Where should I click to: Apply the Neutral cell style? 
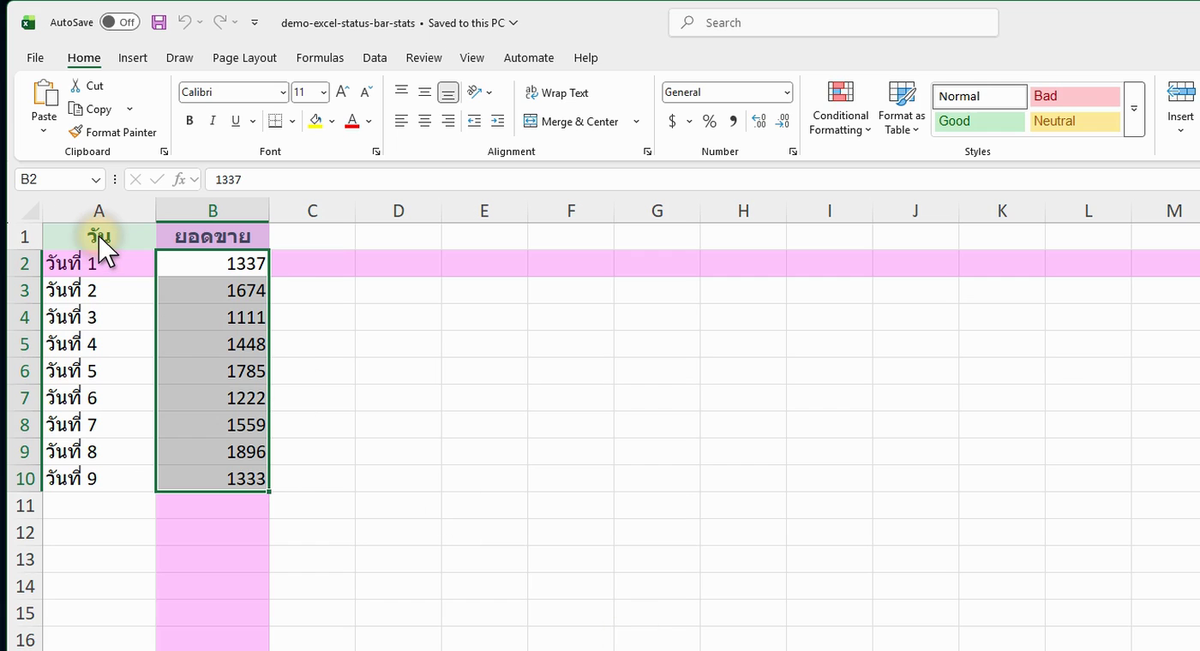pyautogui.click(x=1075, y=121)
